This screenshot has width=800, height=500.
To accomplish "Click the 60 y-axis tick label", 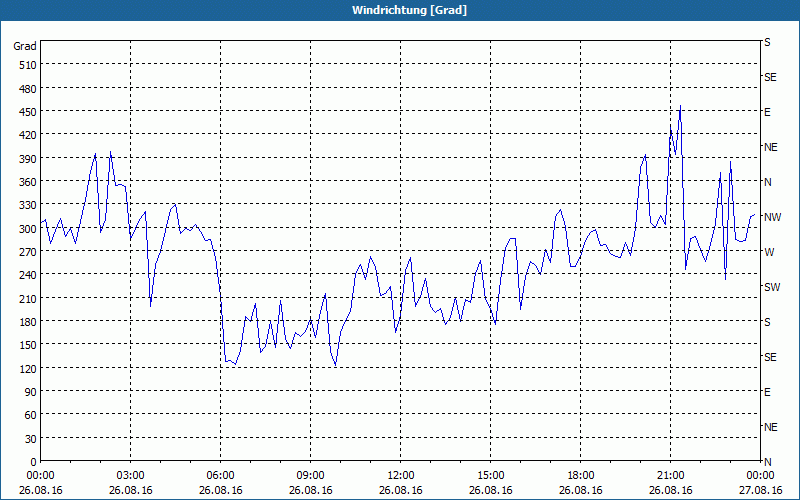I will [x=31, y=415].
